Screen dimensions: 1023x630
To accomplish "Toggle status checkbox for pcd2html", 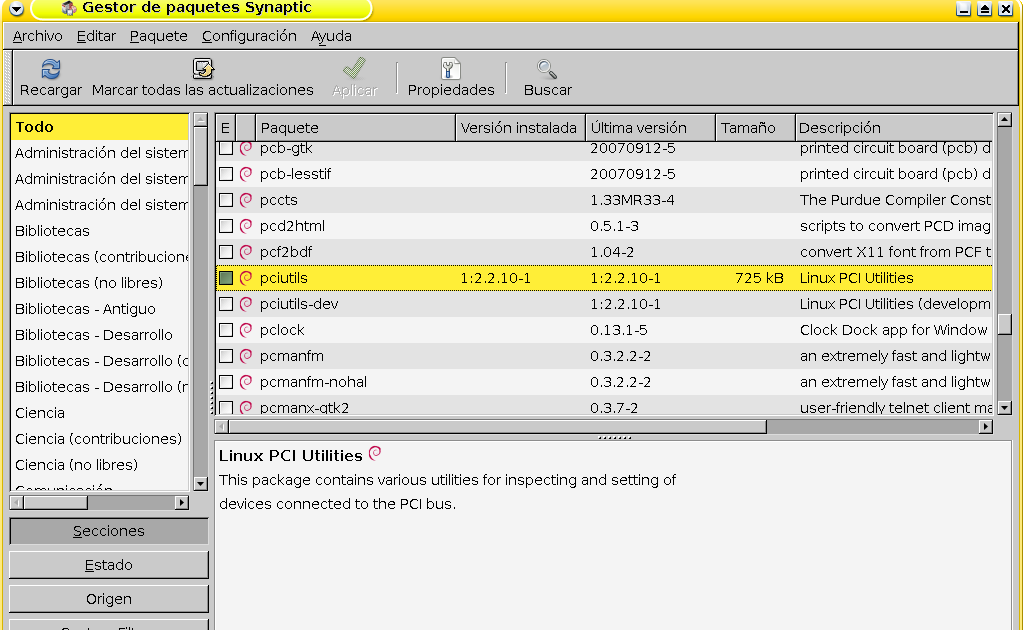I will click(226, 226).
